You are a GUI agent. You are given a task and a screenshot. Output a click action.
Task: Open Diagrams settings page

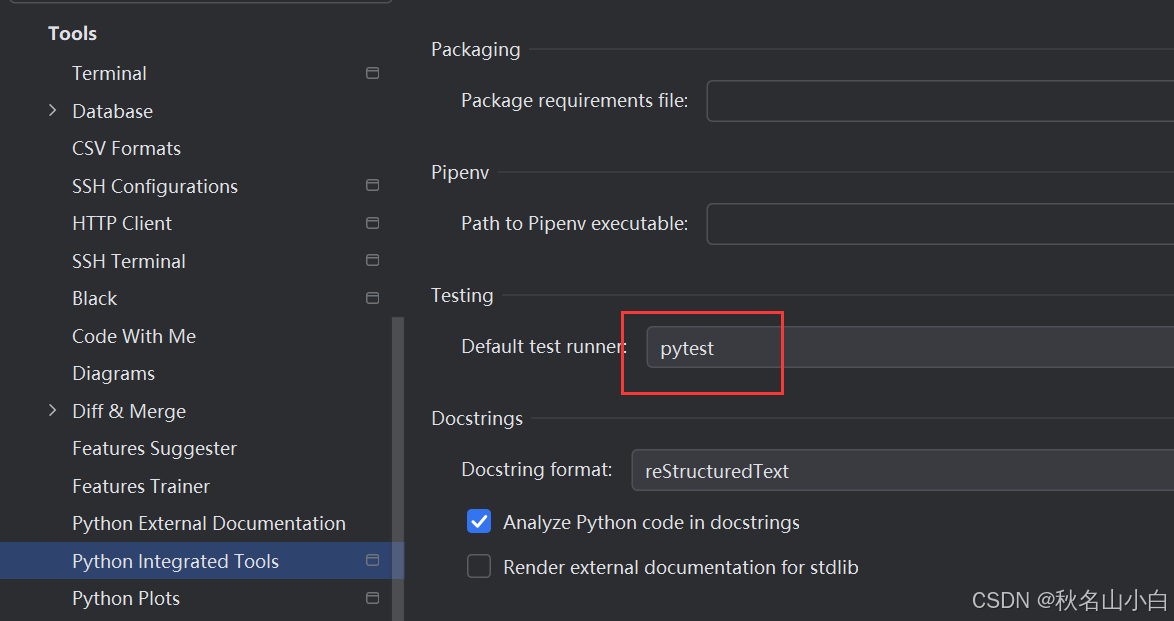coord(114,373)
